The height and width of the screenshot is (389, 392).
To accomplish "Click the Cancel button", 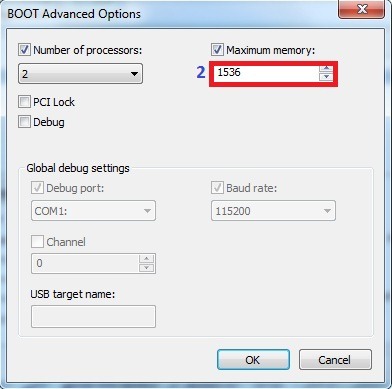I will pyautogui.click(x=335, y=359).
